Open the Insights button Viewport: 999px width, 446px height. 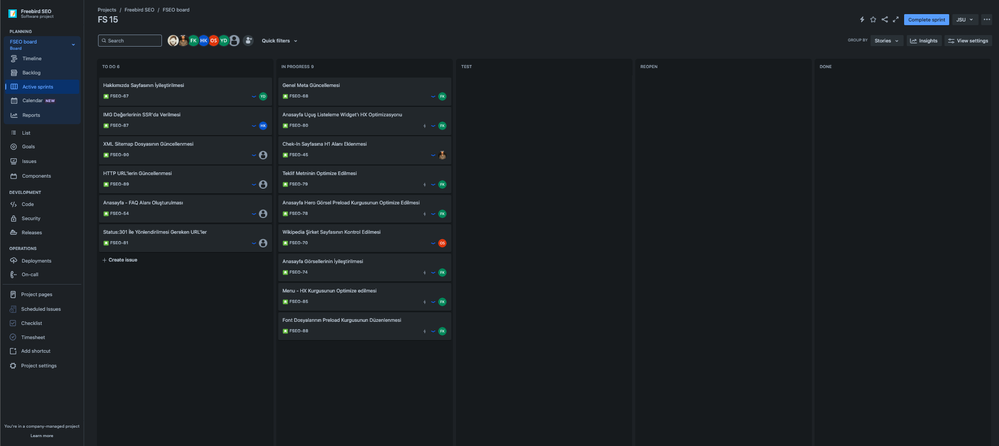[924, 41]
